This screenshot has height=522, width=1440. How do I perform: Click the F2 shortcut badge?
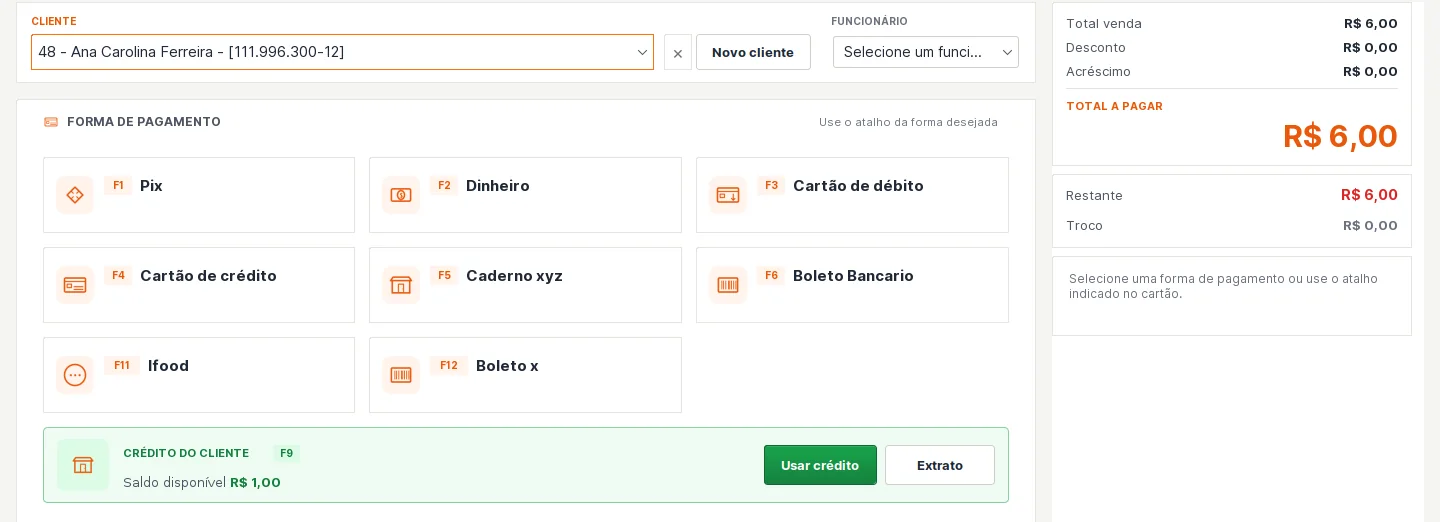444,185
